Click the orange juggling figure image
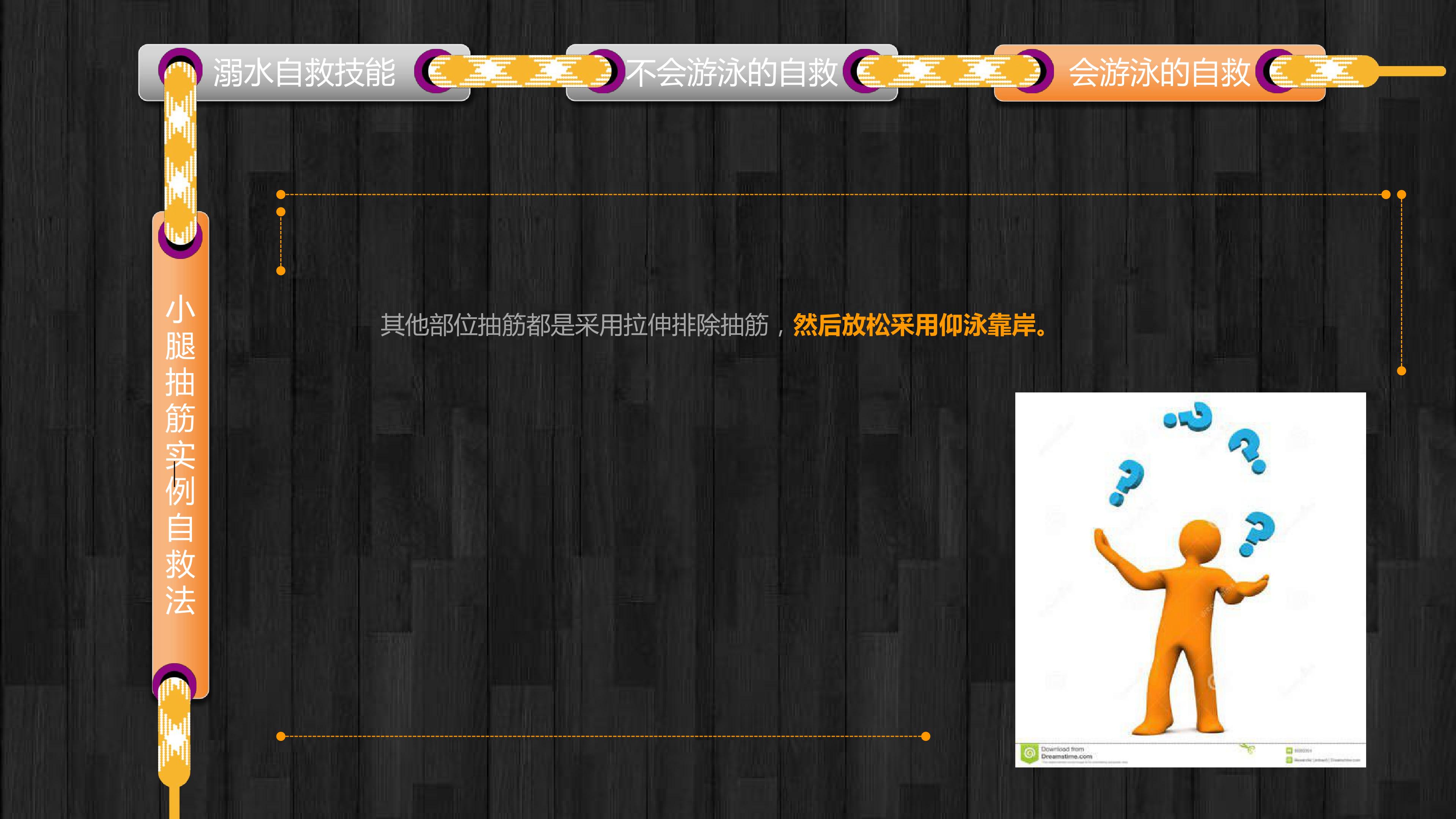 tap(1191, 579)
